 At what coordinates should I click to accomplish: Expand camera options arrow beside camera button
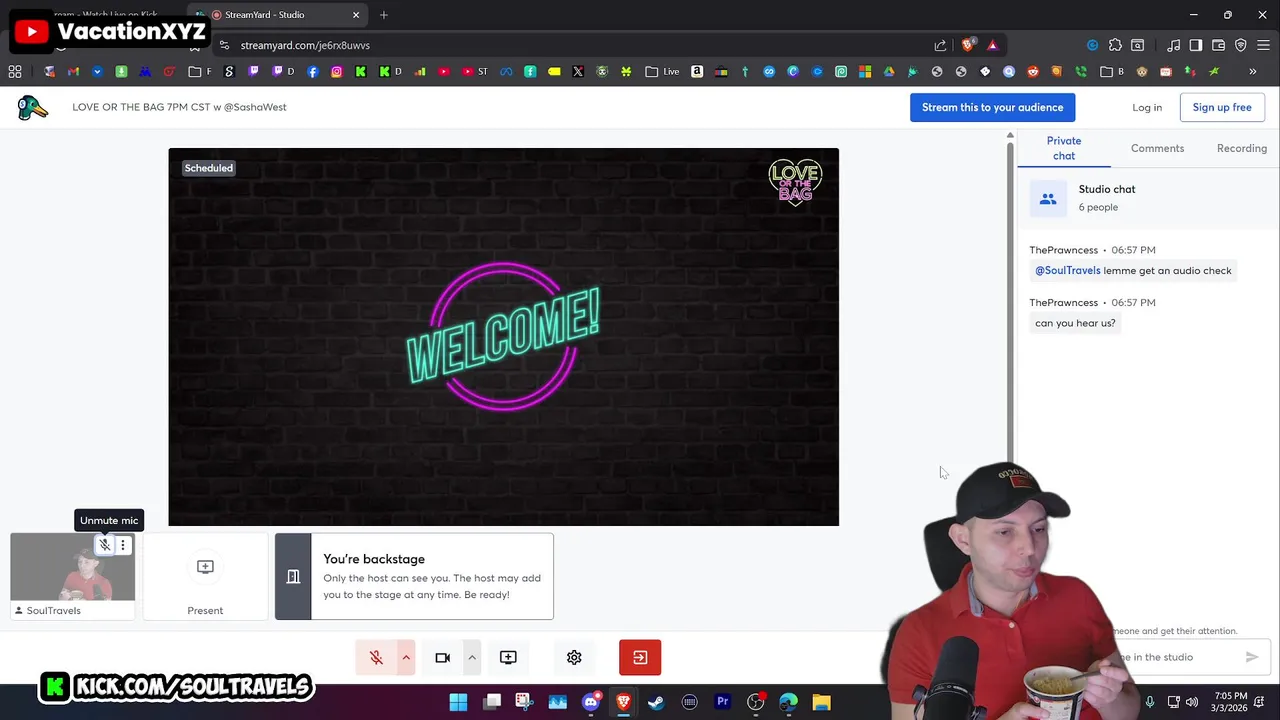tap(472, 657)
